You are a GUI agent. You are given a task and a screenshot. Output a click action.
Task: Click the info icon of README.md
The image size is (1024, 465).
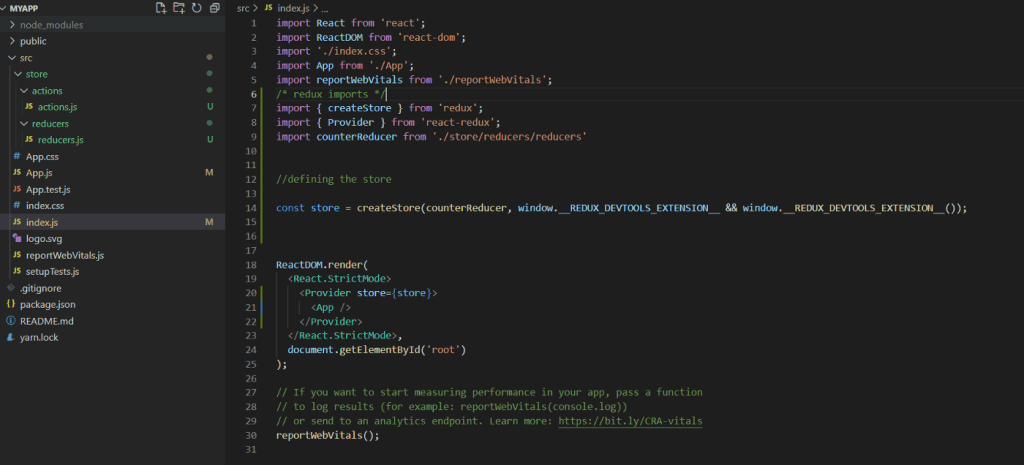click(11, 321)
